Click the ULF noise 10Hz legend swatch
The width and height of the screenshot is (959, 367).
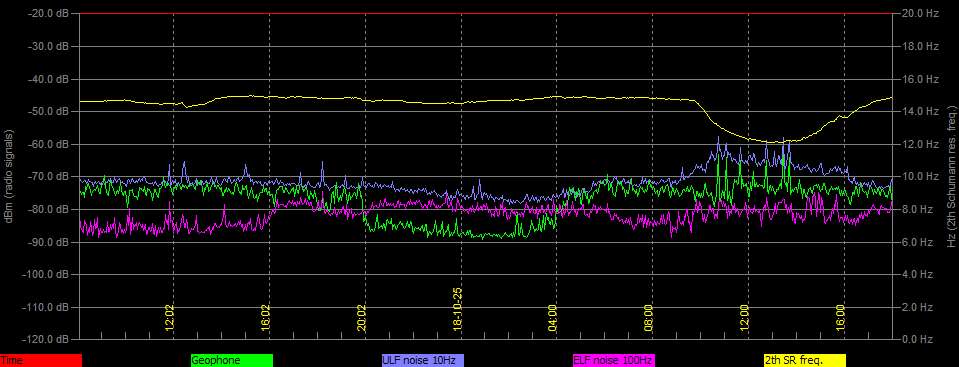(423, 361)
